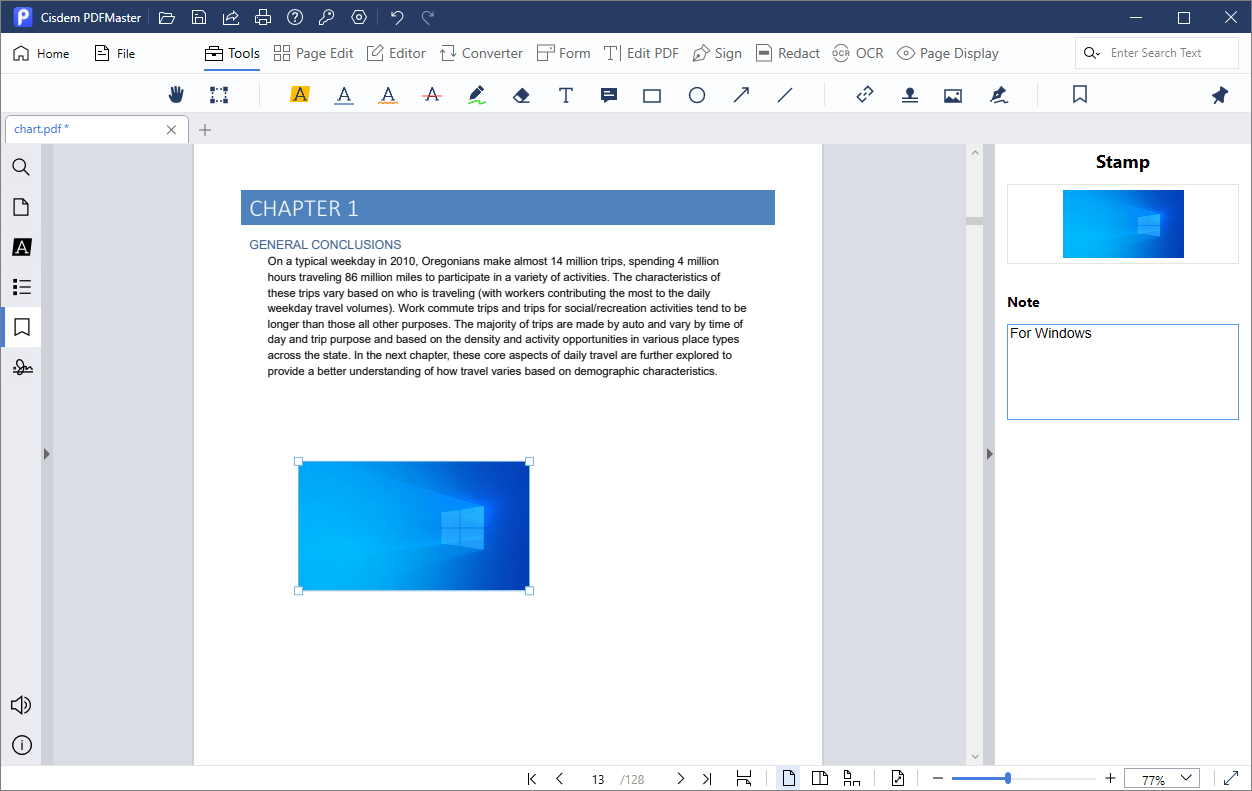This screenshot has height=791, width=1252.
Task: Go to Home tab
Action: [41, 54]
